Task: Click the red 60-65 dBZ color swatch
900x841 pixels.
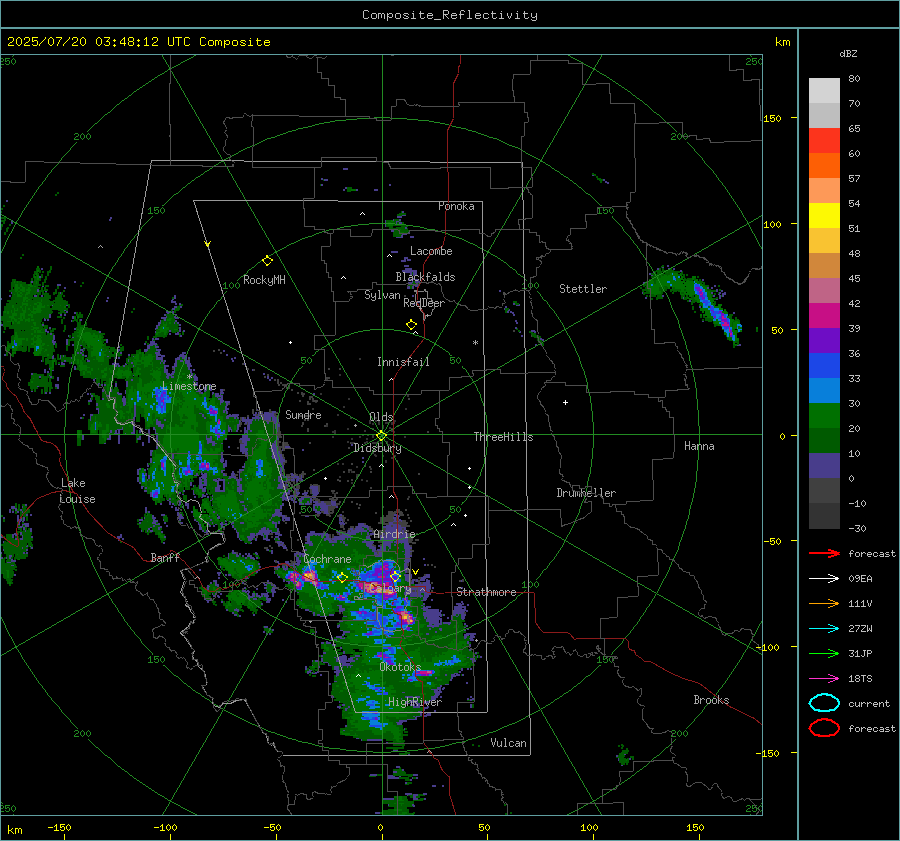Action: pos(824,141)
